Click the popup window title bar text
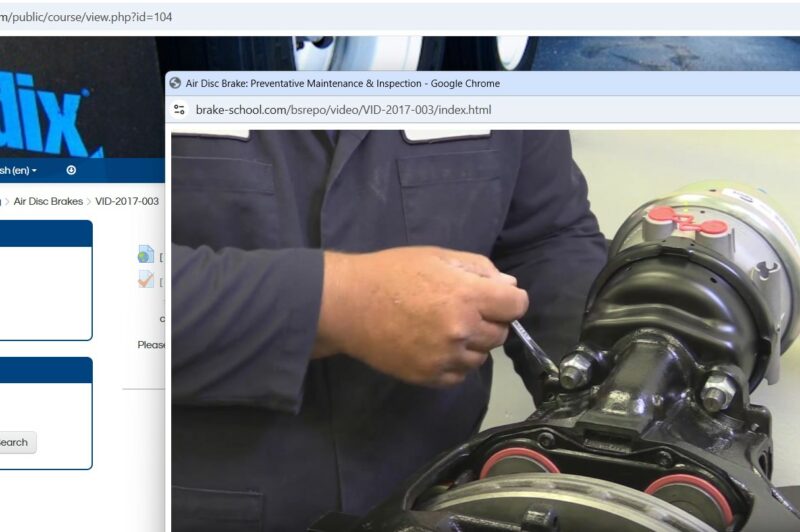Image resolution: width=800 pixels, height=532 pixels. [342, 83]
